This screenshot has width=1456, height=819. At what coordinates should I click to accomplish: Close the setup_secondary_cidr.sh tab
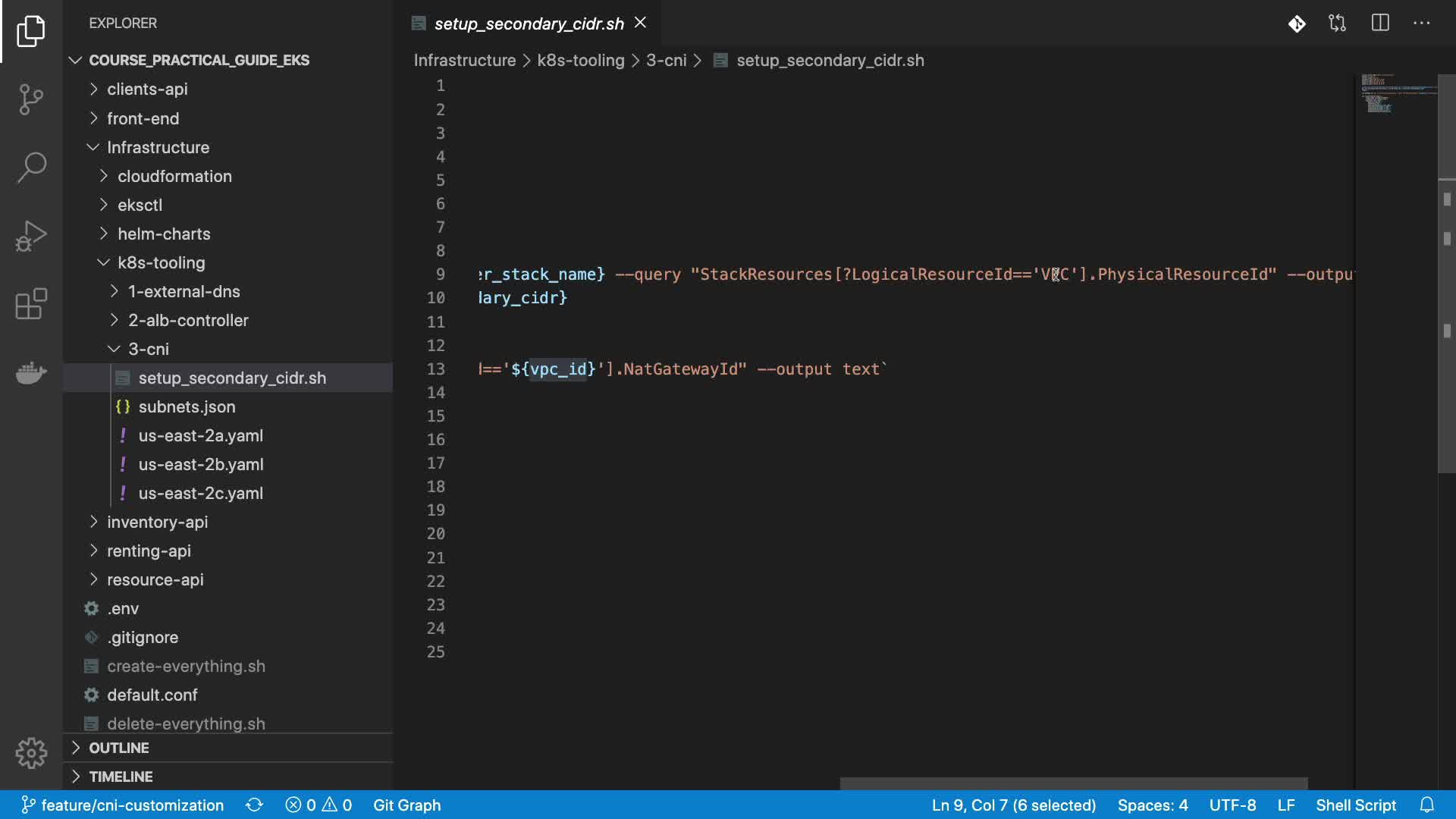[x=641, y=23]
